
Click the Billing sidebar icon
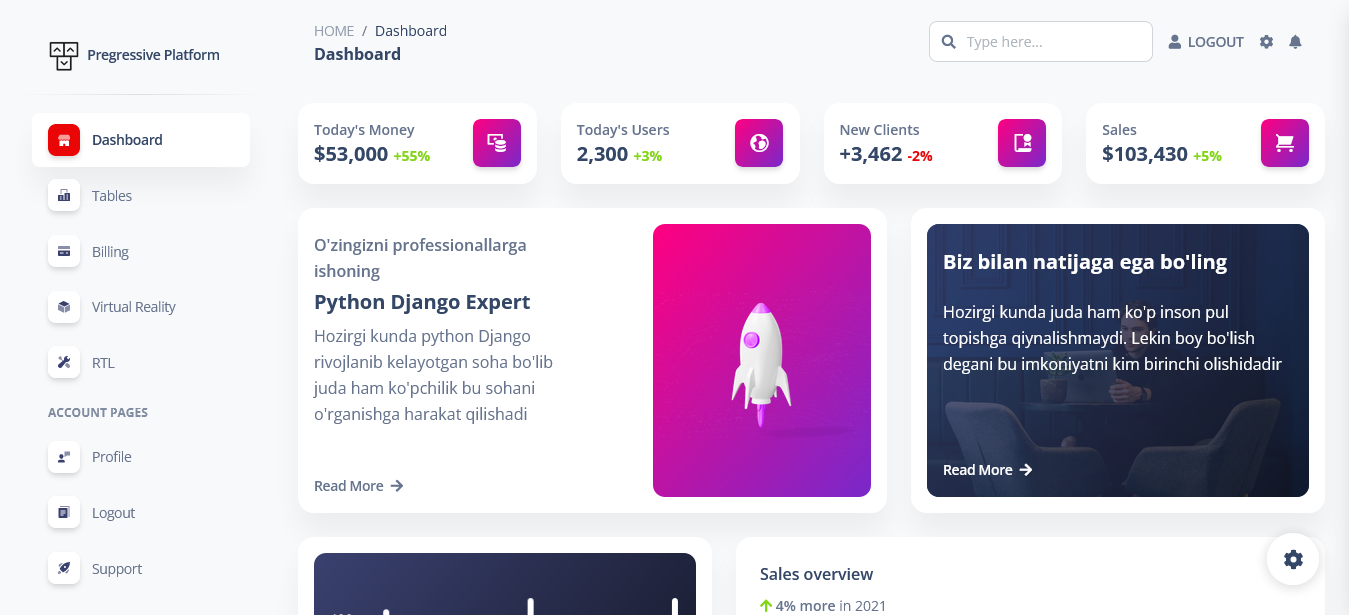(x=63, y=251)
